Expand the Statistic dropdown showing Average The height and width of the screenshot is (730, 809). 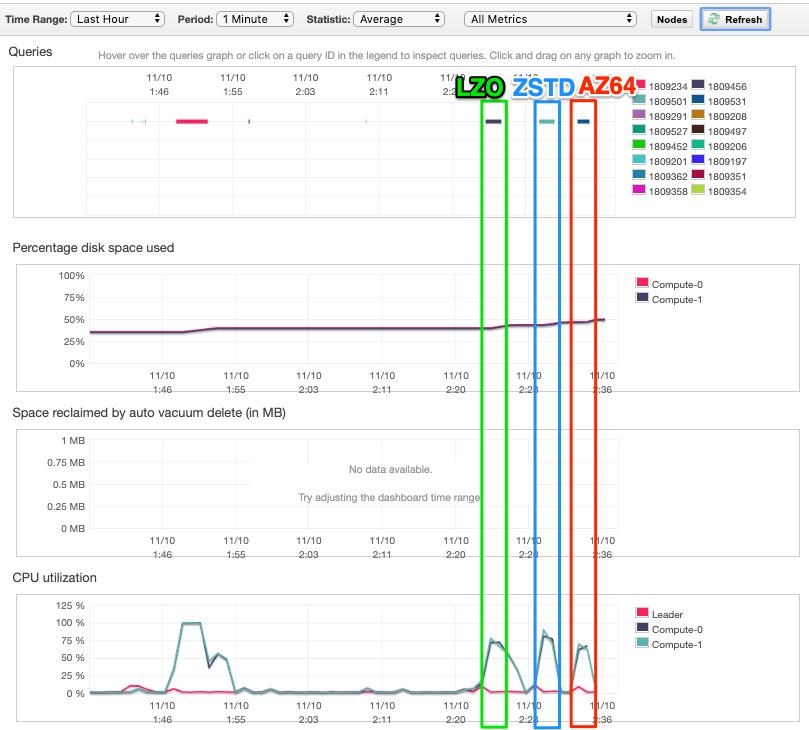[398, 19]
